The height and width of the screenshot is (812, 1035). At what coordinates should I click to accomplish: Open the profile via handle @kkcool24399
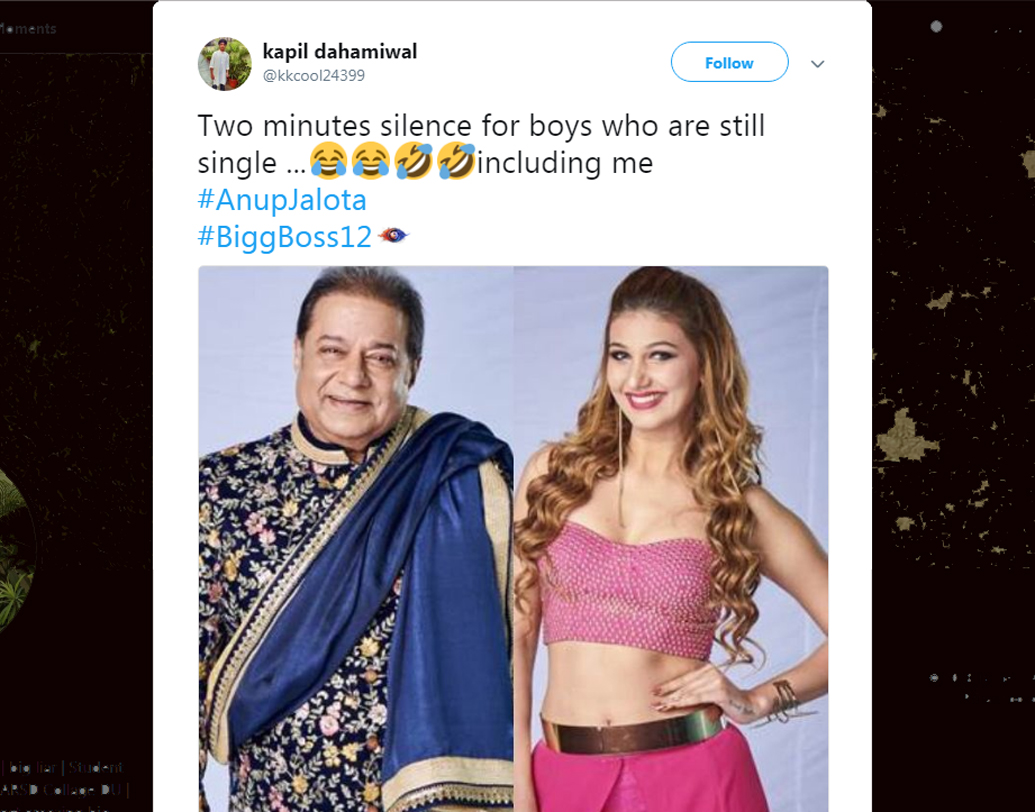tap(314, 74)
